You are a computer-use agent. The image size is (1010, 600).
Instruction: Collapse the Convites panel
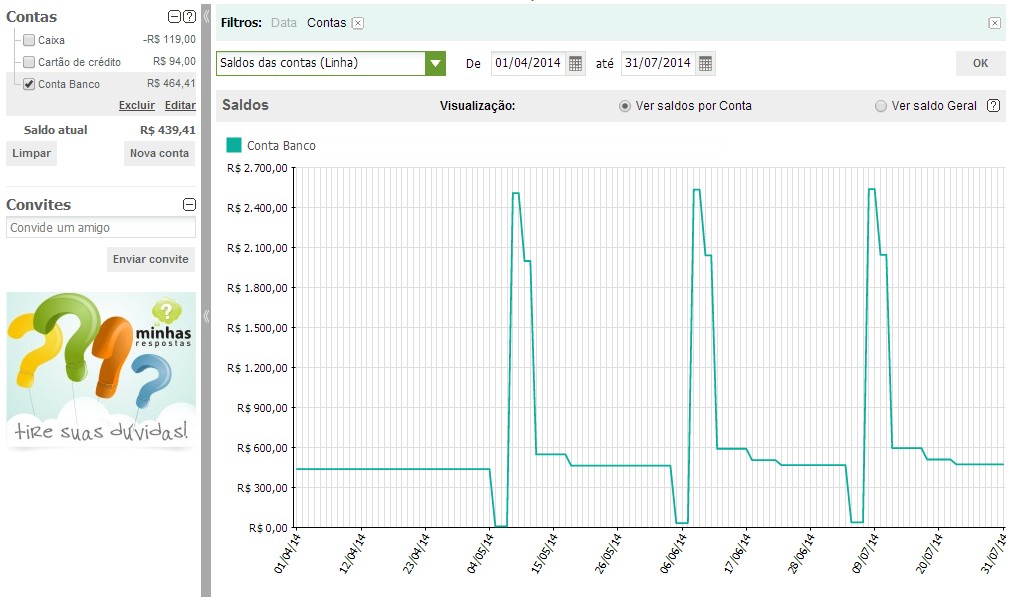click(x=189, y=204)
